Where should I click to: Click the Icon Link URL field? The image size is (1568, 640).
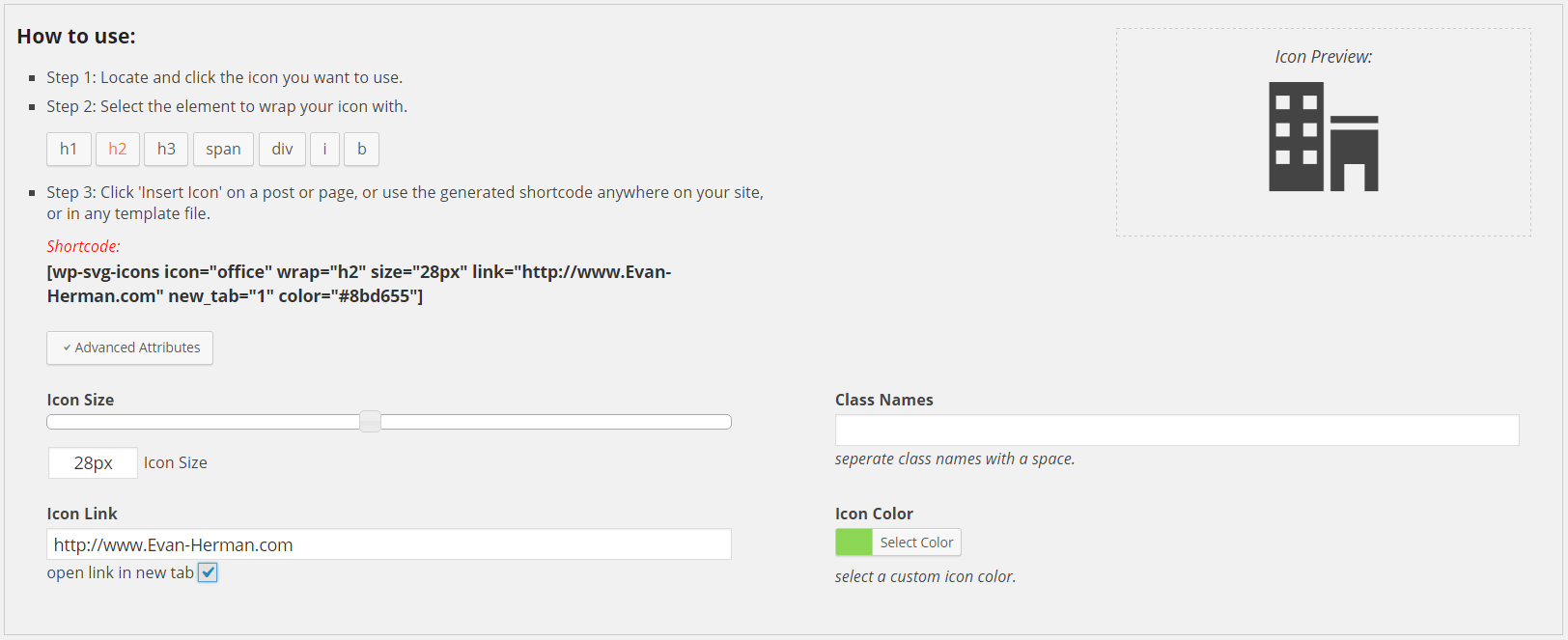tap(388, 543)
